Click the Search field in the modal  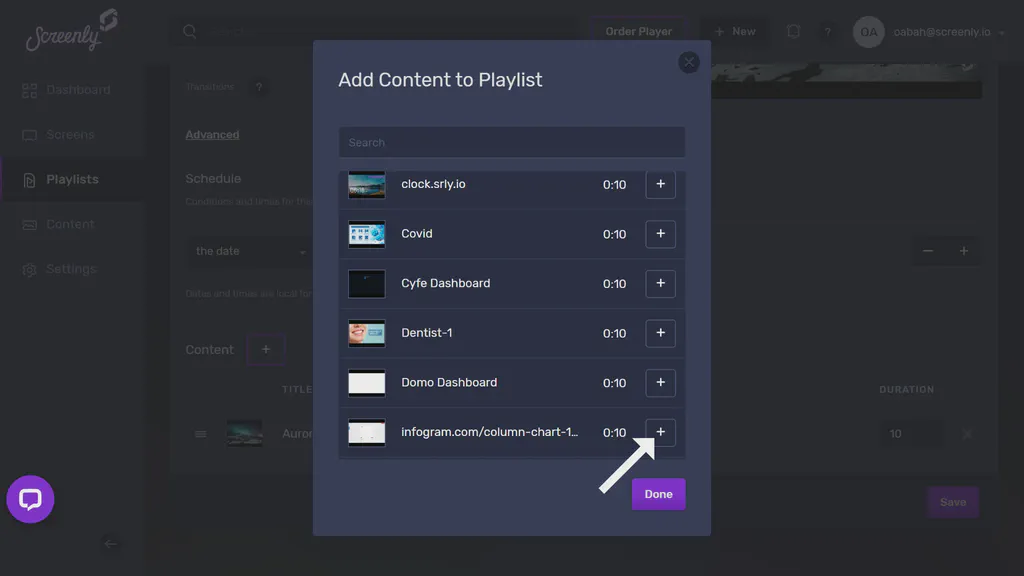(511, 142)
